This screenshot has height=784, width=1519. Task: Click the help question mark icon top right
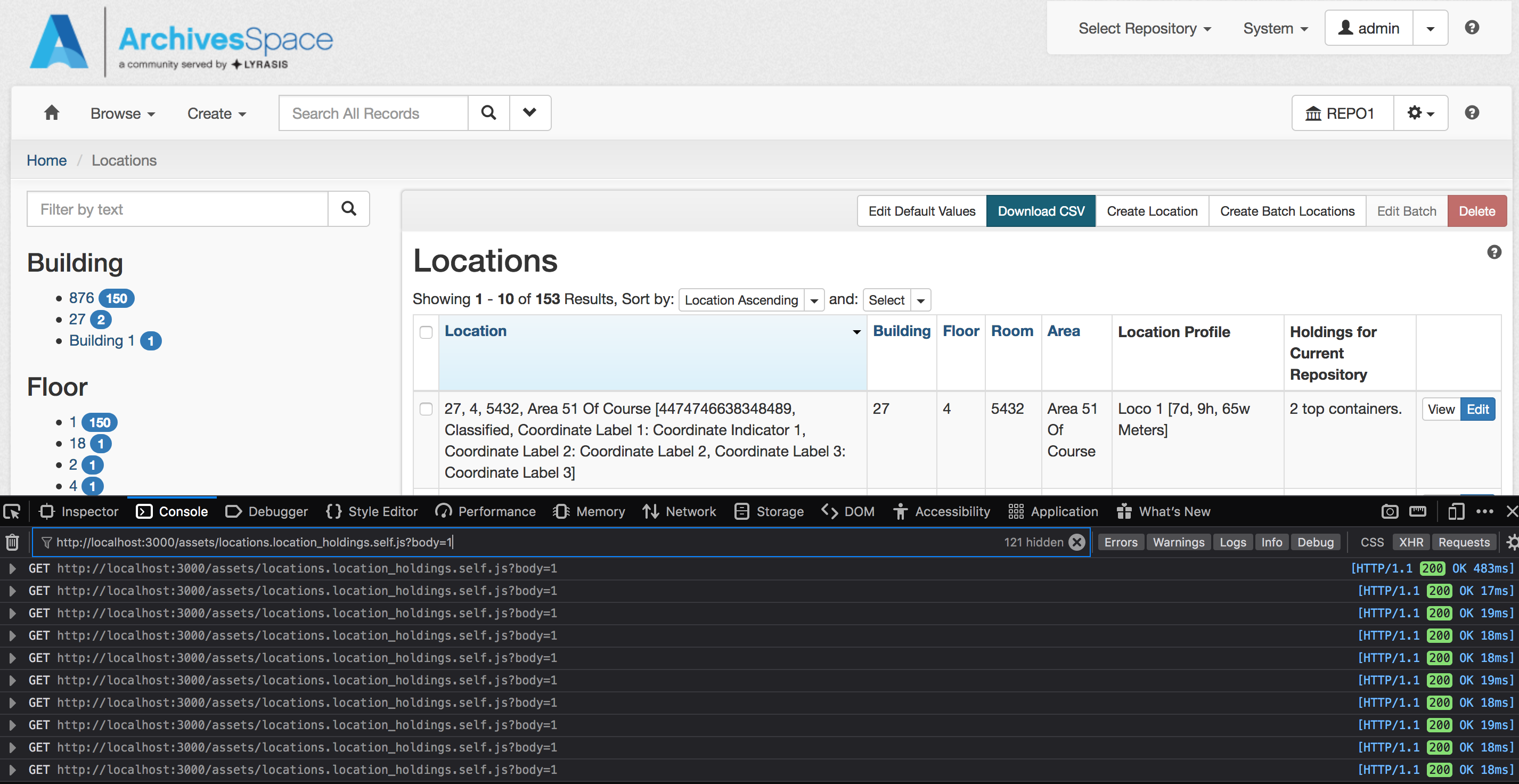[1473, 27]
